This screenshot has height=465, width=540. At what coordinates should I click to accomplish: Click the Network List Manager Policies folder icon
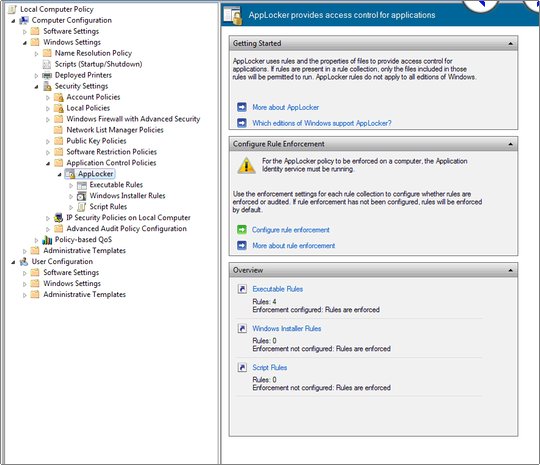click(x=59, y=130)
